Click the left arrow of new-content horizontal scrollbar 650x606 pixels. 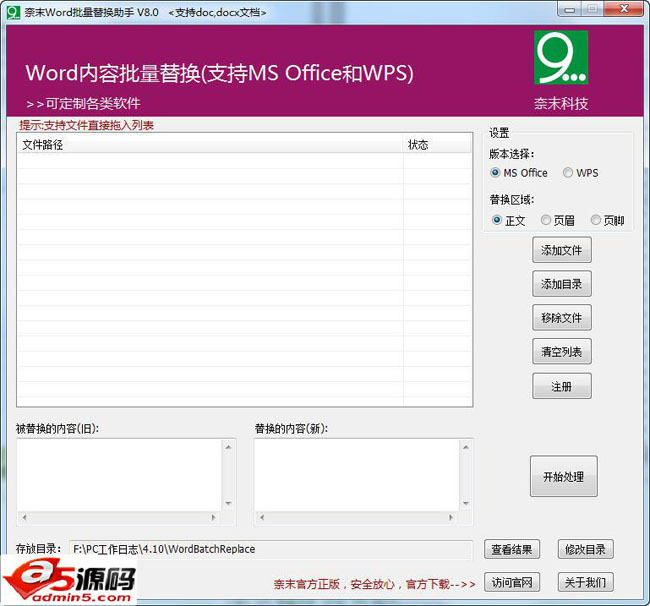pos(262,517)
